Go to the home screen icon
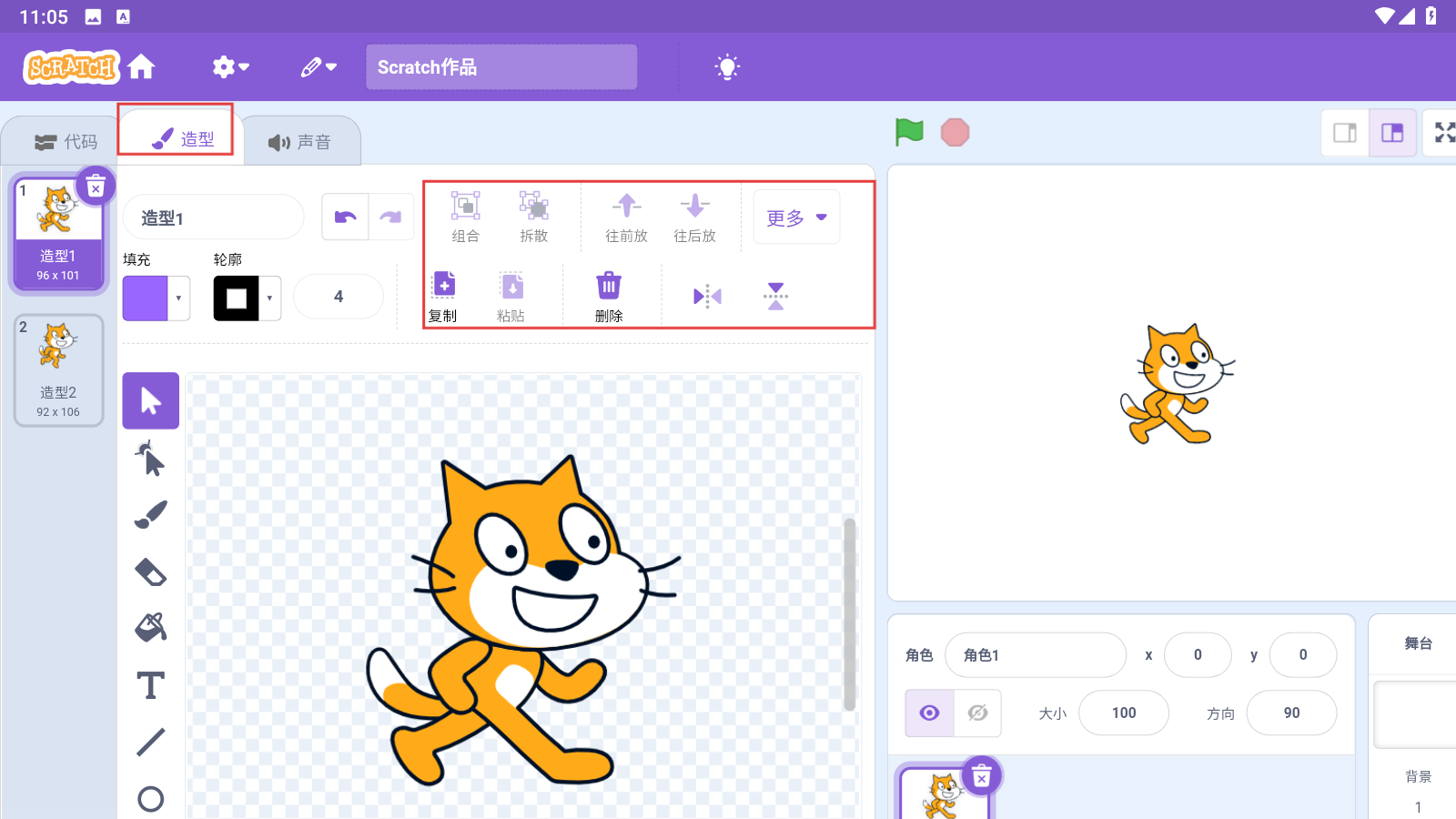Viewport: 1456px width, 819px height. pos(141,66)
